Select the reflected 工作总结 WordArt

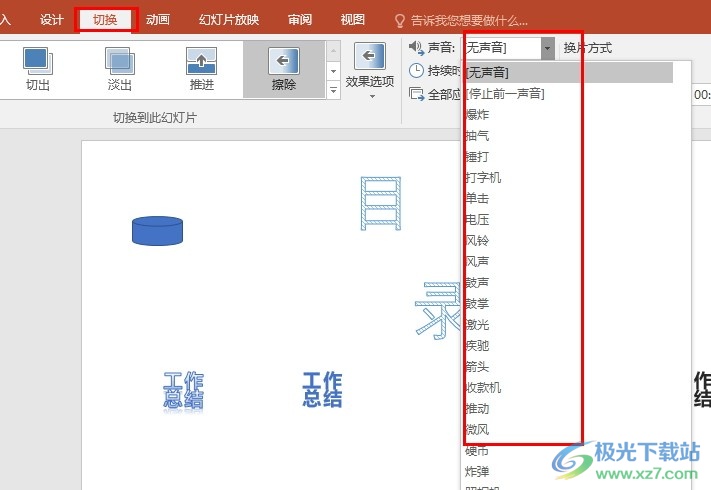184,391
